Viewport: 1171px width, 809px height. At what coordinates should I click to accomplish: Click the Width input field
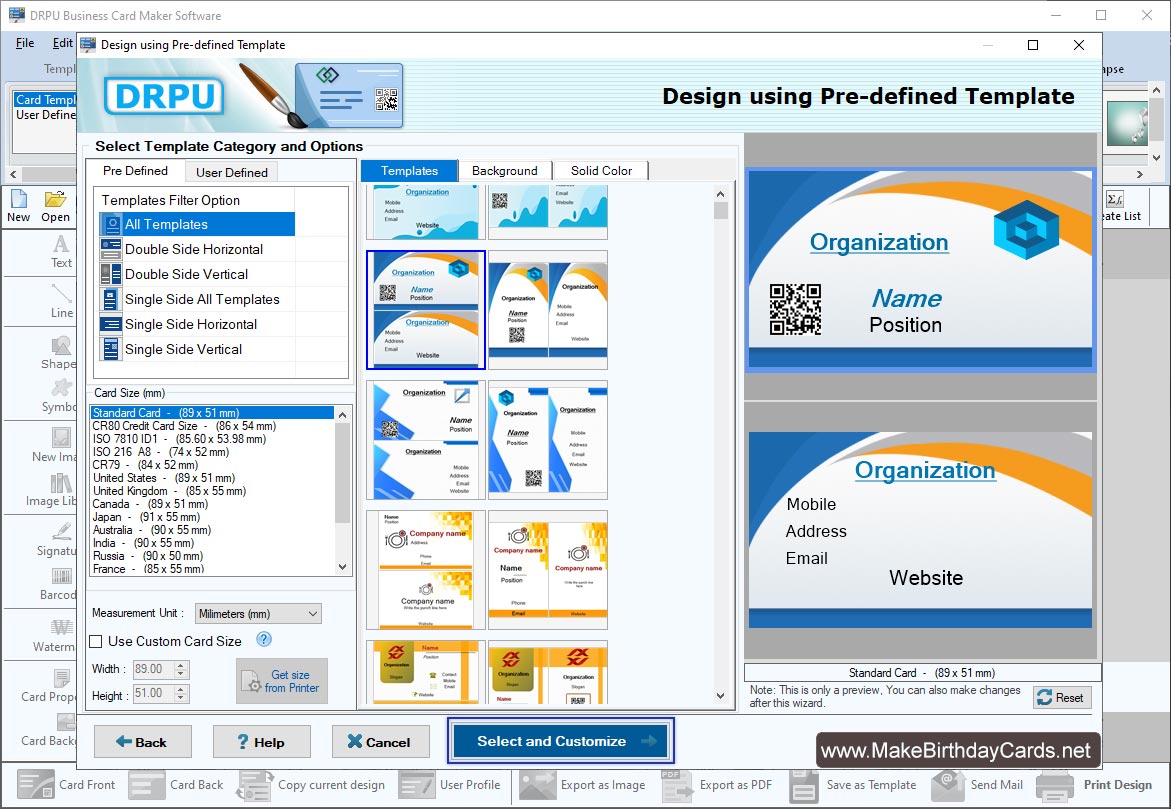pos(153,669)
